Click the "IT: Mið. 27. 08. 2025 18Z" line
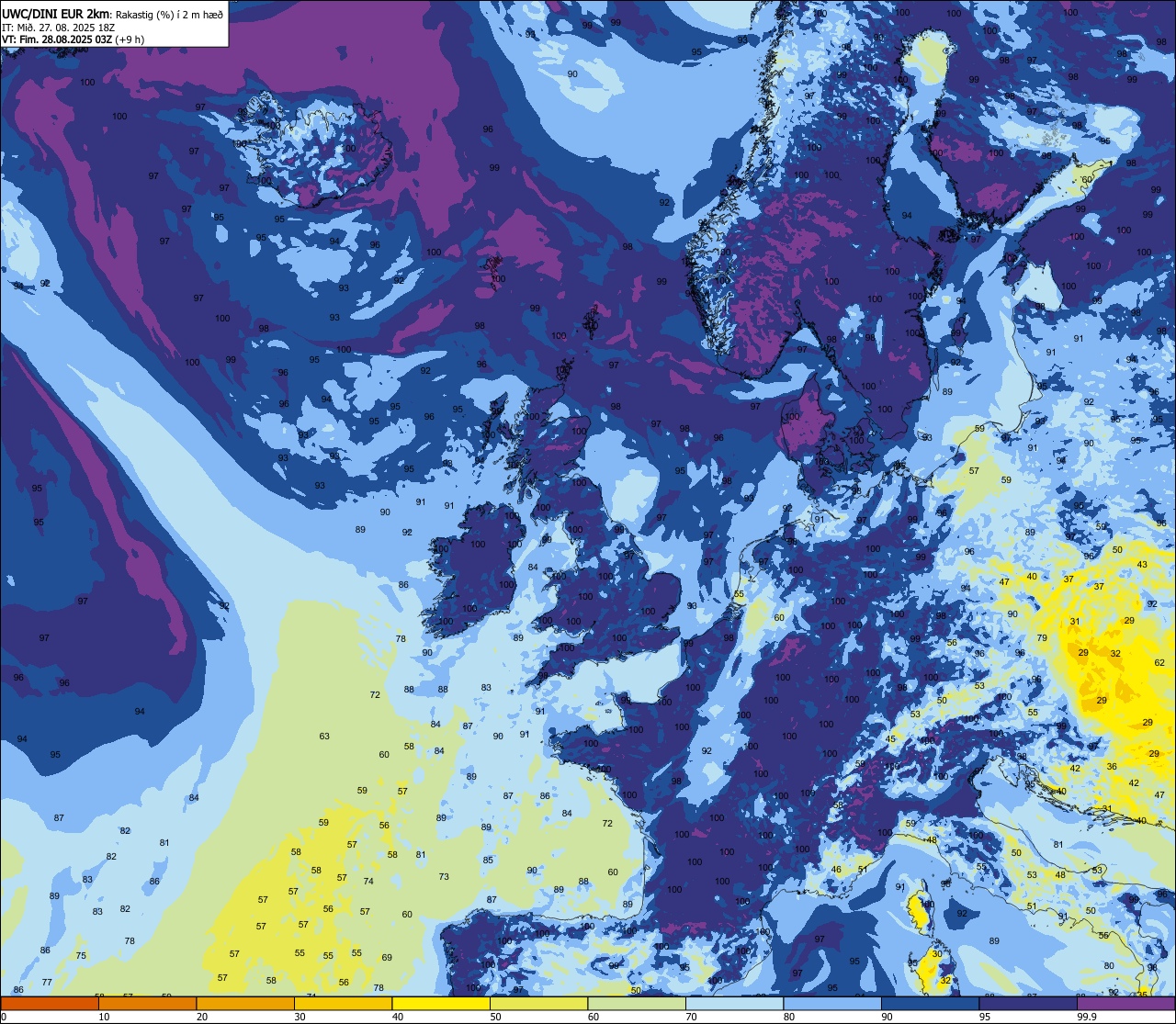 click(58, 27)
